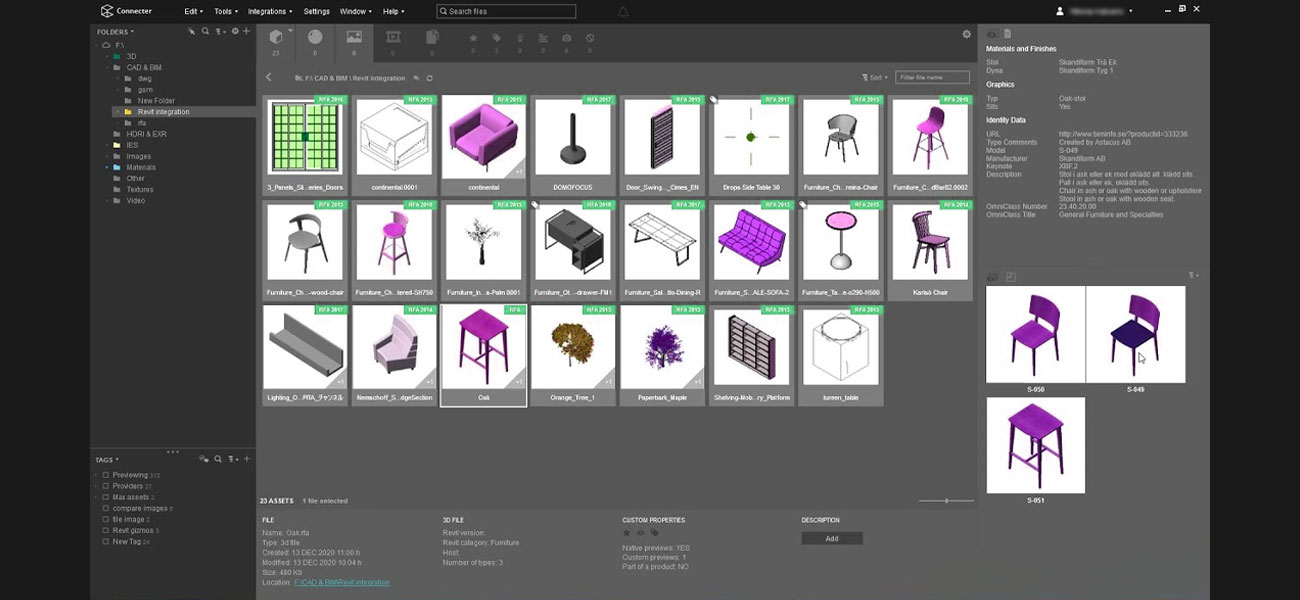Click the search icon in the Tags panel
Image resolution: width=1300 pixels, height=600 pixels.
pyautogui.click(x=218, y=459)
